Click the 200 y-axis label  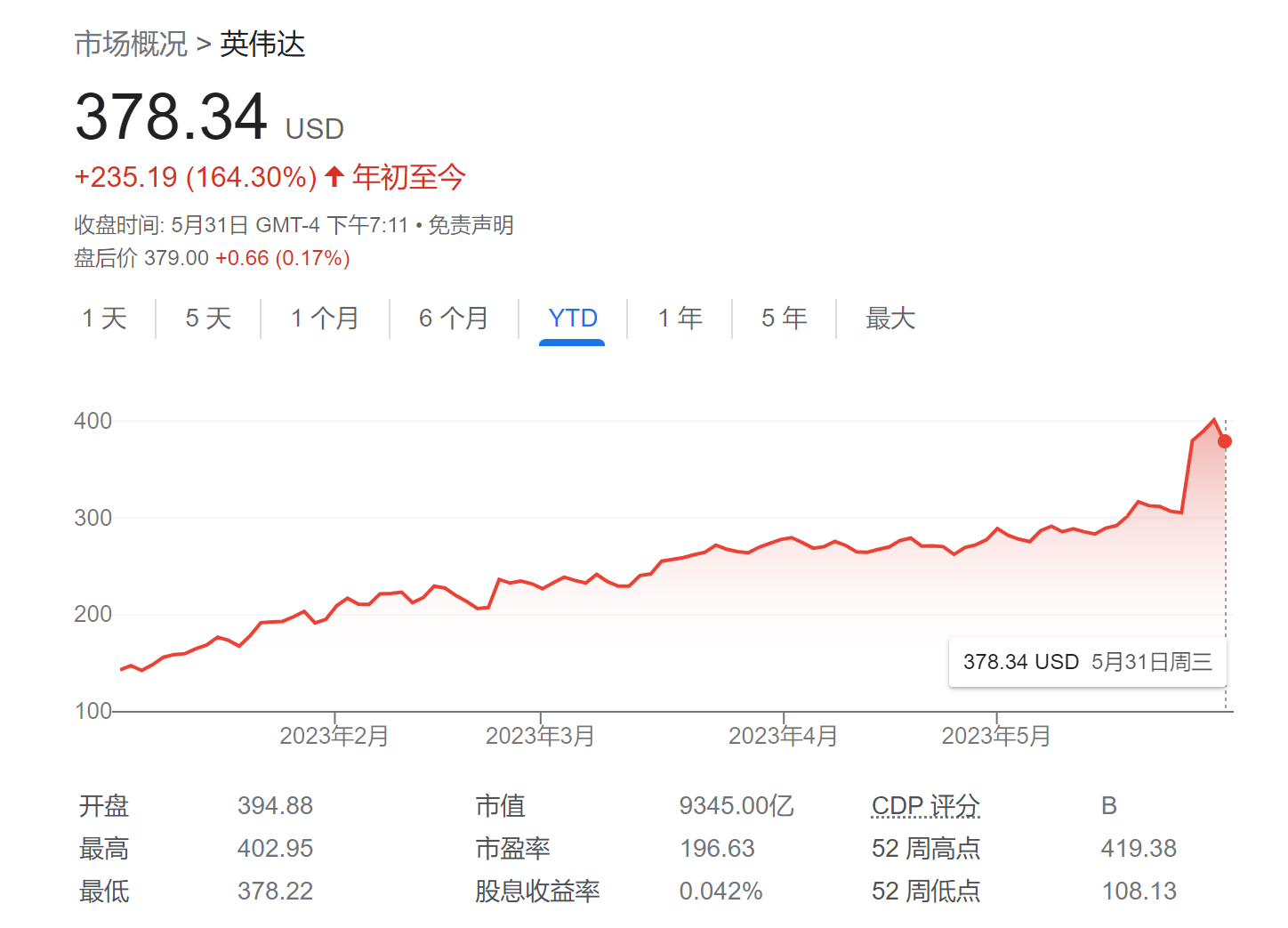[x=93, y=614]
